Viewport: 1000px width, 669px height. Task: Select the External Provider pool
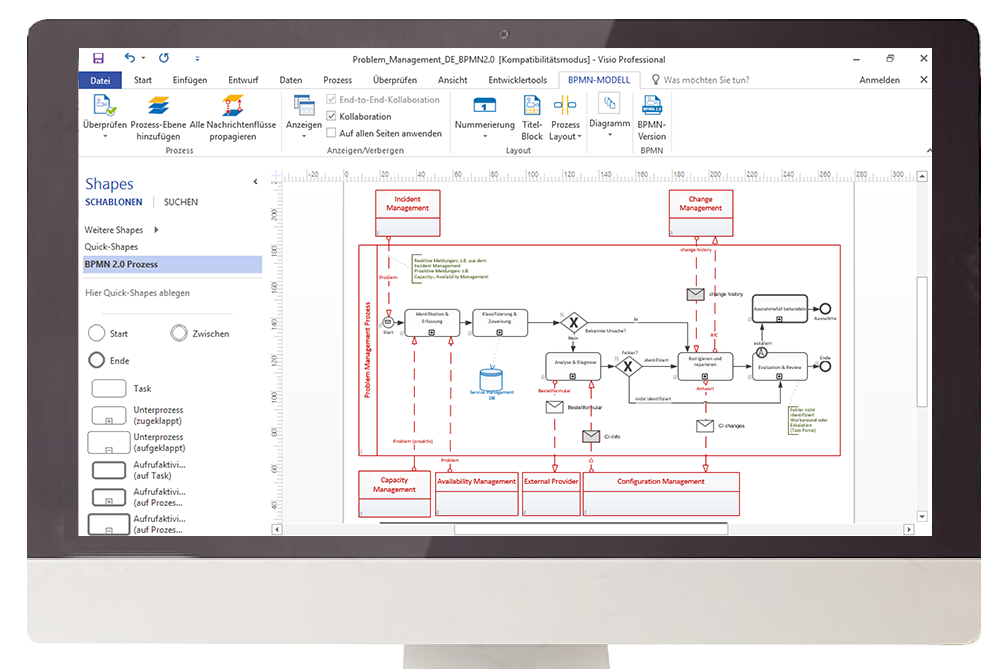551,494
